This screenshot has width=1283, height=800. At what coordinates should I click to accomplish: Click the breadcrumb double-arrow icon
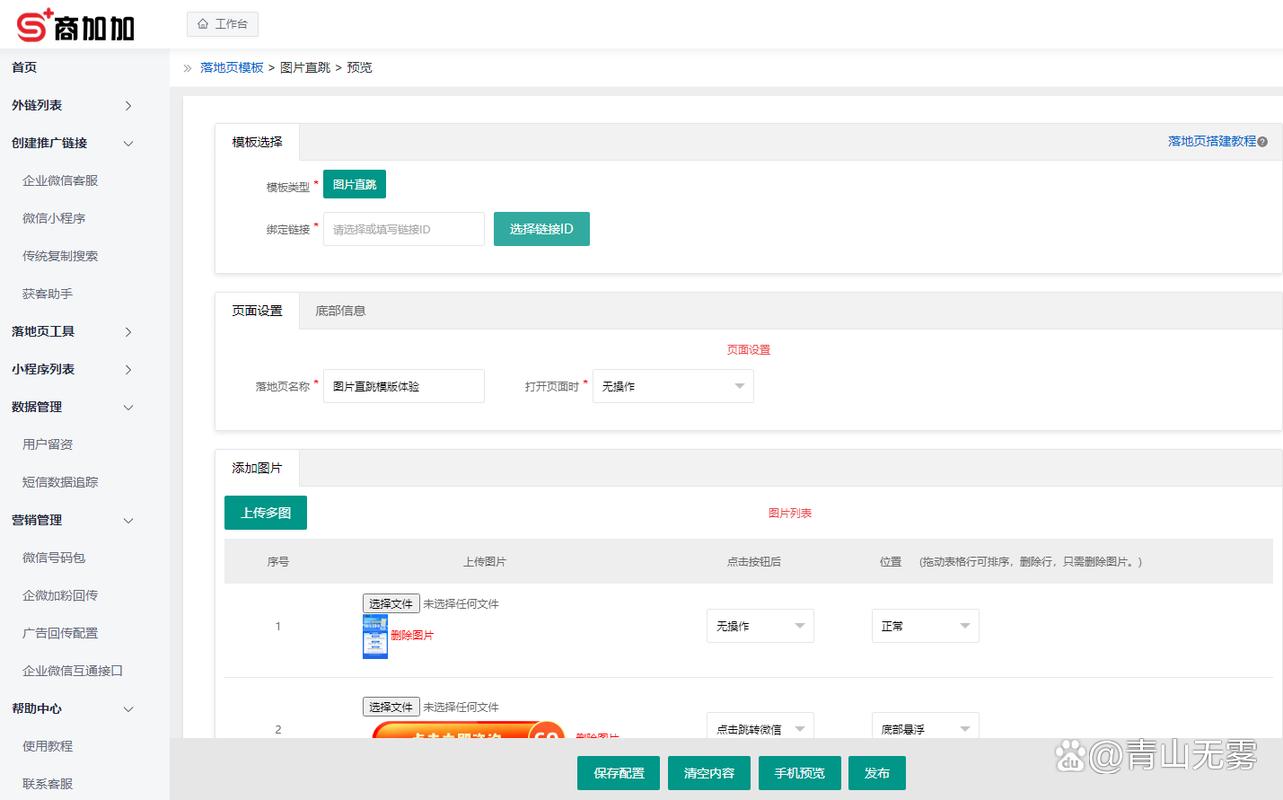click(x=187, y=68)
